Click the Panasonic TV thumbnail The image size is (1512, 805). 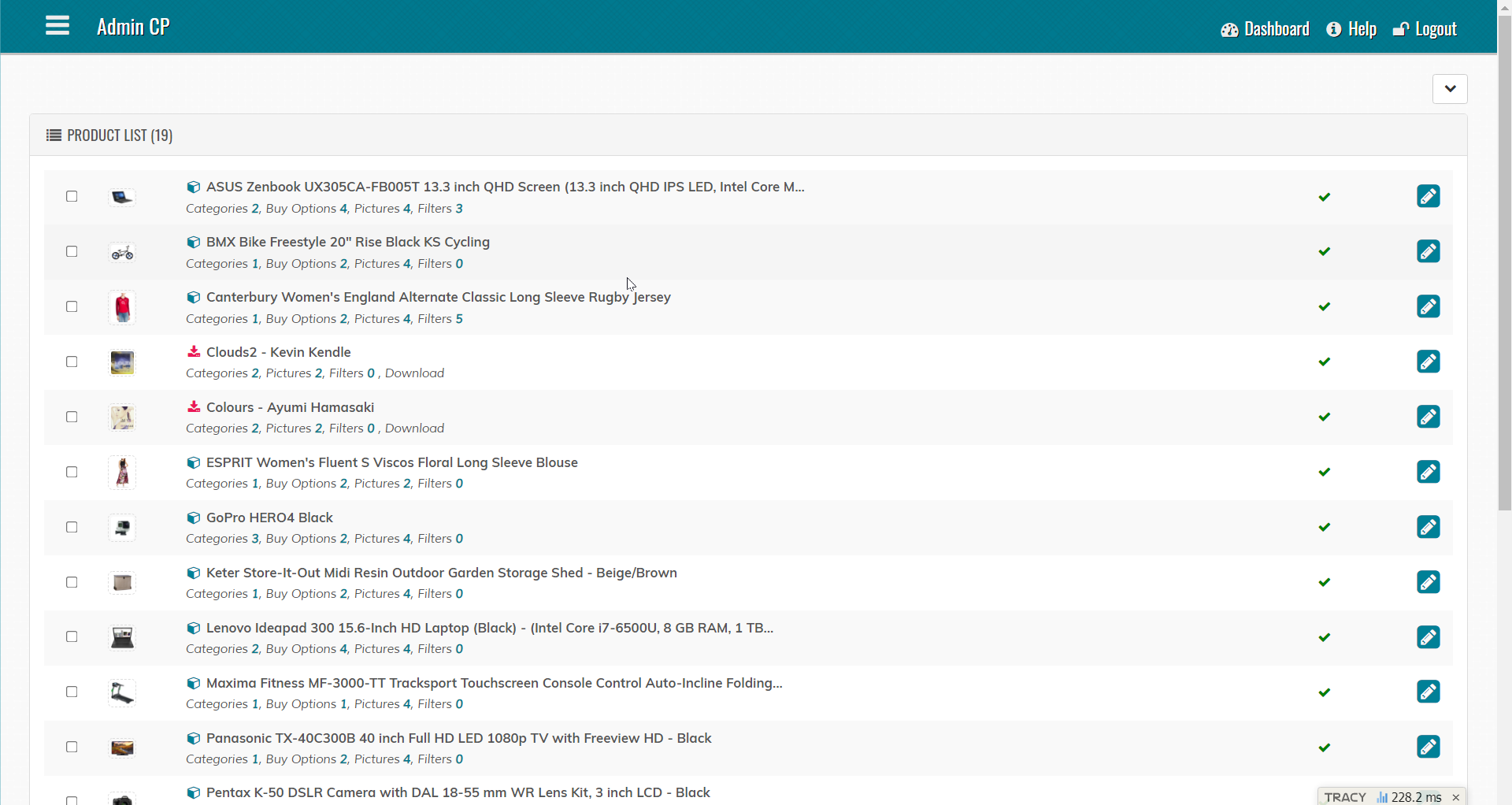tap(122, 747)
